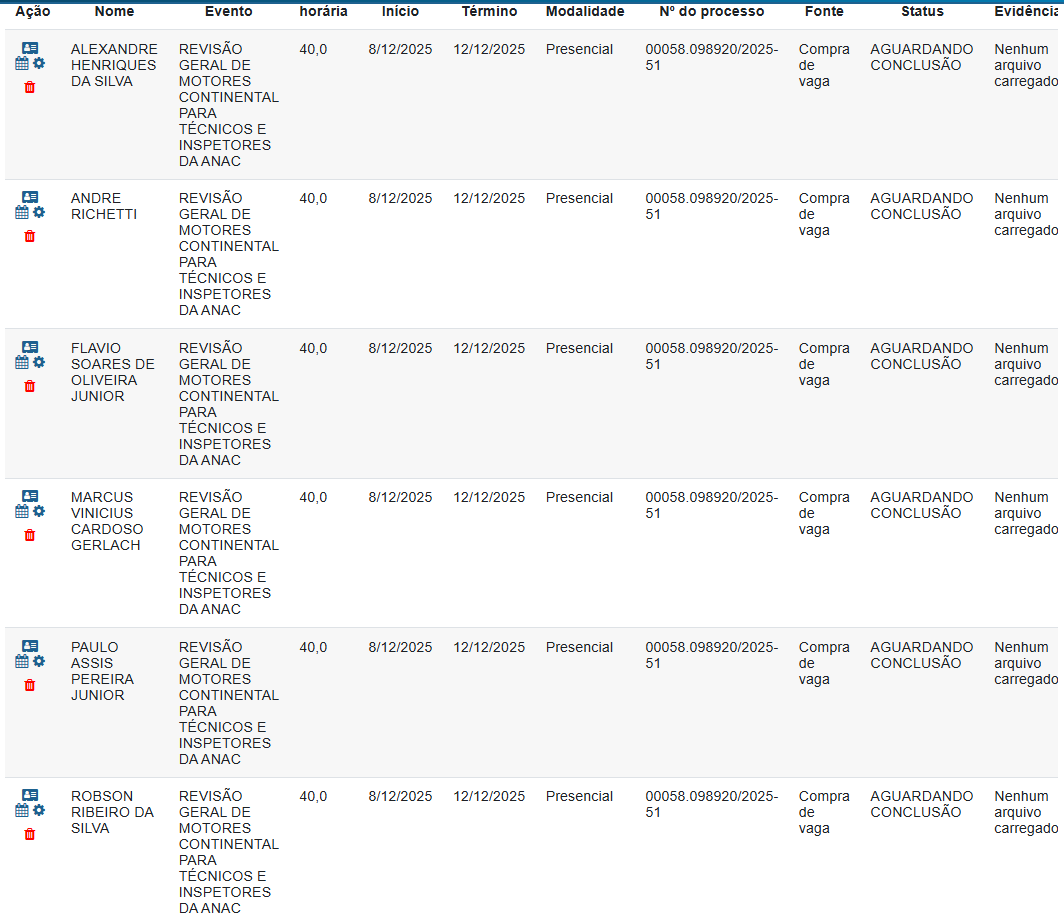Delete Andre Richetti entry with red trash icon
Viewport: 1064px width, 917px height.
(x=29, y=236)
